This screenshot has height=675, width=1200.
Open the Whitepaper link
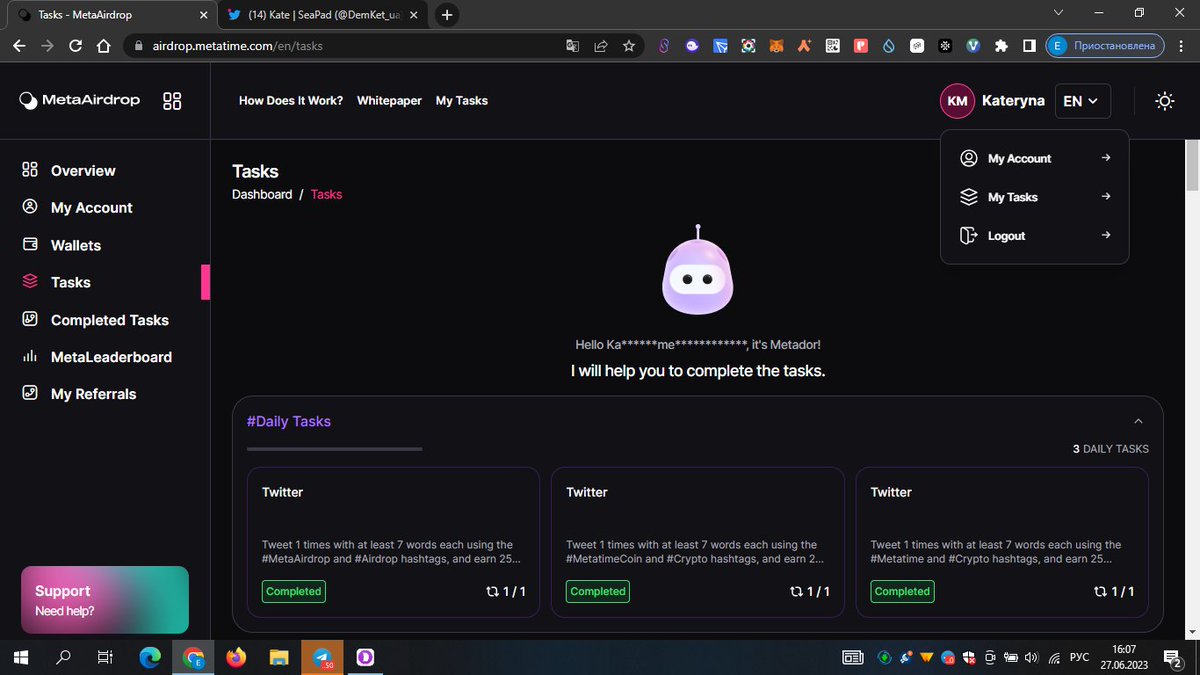tap(389, 101)
